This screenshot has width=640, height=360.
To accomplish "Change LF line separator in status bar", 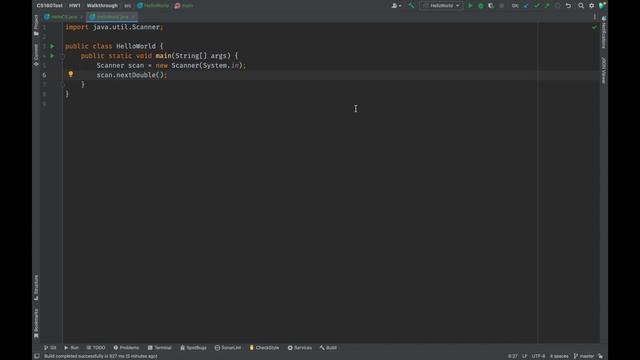I will (524, 356).
